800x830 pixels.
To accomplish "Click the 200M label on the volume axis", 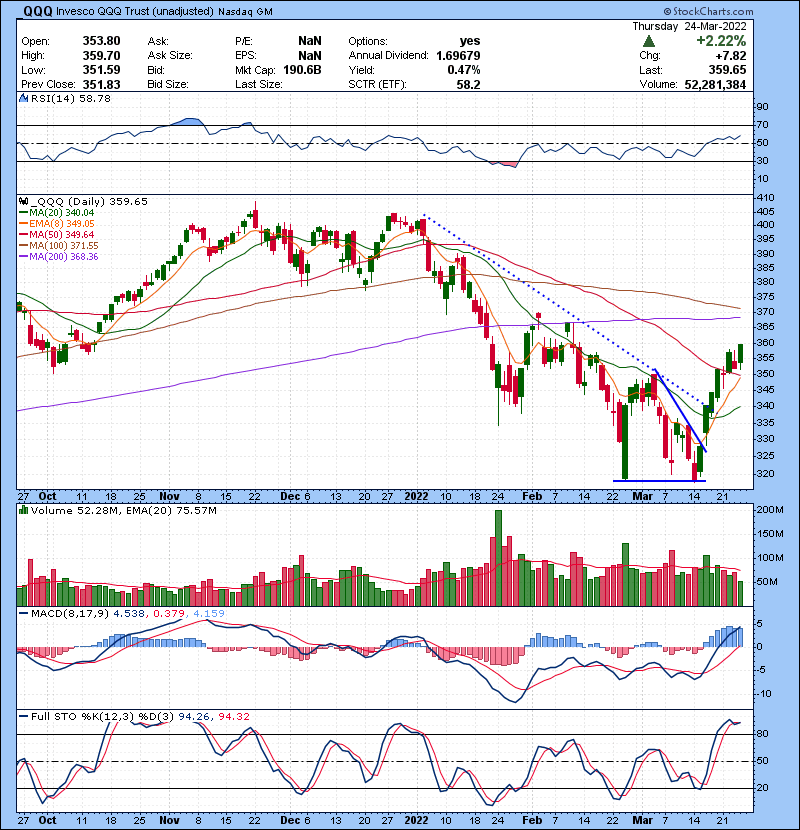I will coord(770,510).
